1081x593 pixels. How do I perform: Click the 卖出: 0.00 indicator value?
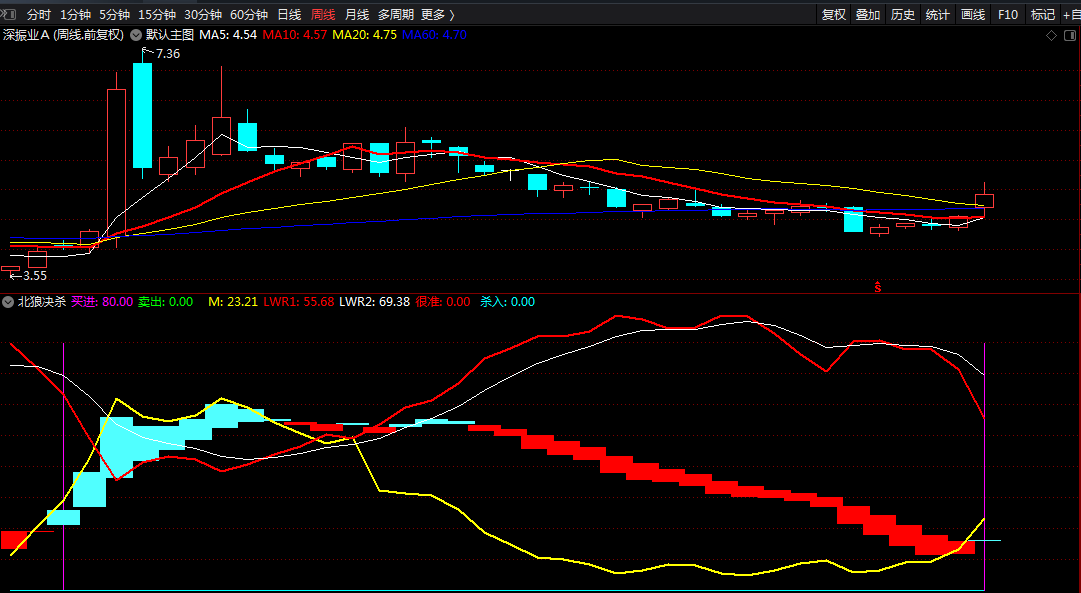point(165,302)
